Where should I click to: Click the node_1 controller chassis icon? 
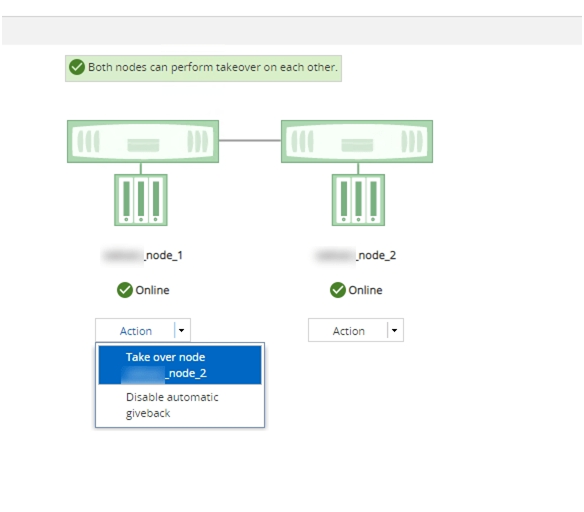point(143,141)
